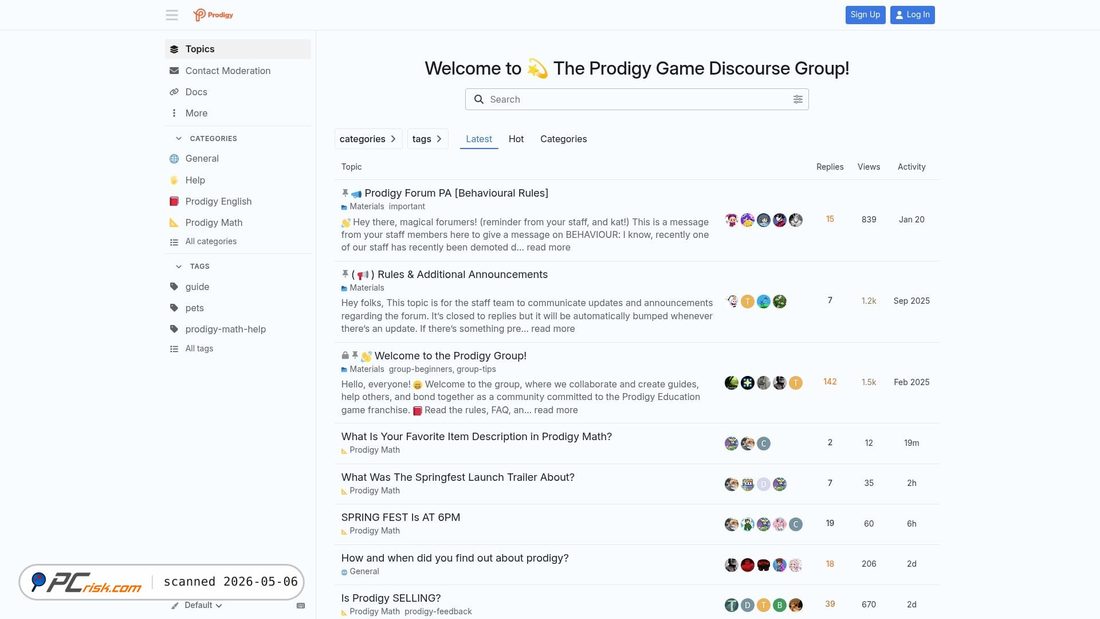This screenshot has width=1100, height=619.
Task: Open keyboard shortcuts icon at sidebar bottom
Action: tap(301, 605)
